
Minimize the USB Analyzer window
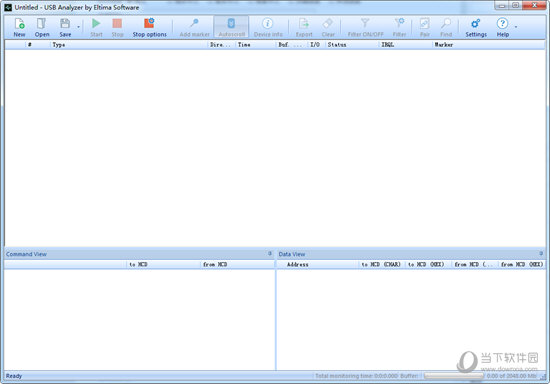(502, 5)
